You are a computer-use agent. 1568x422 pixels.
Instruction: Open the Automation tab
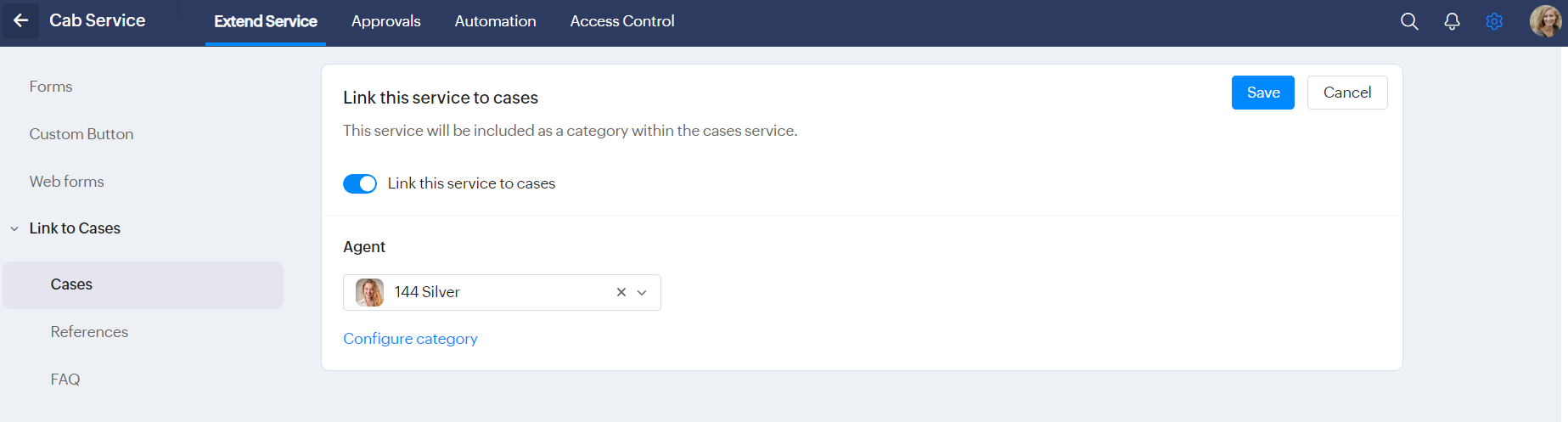495,21
